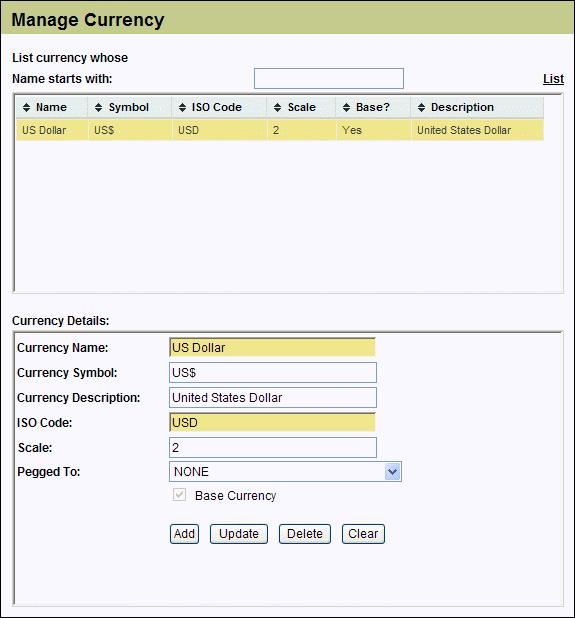Click the List link

tap(553, 79)
